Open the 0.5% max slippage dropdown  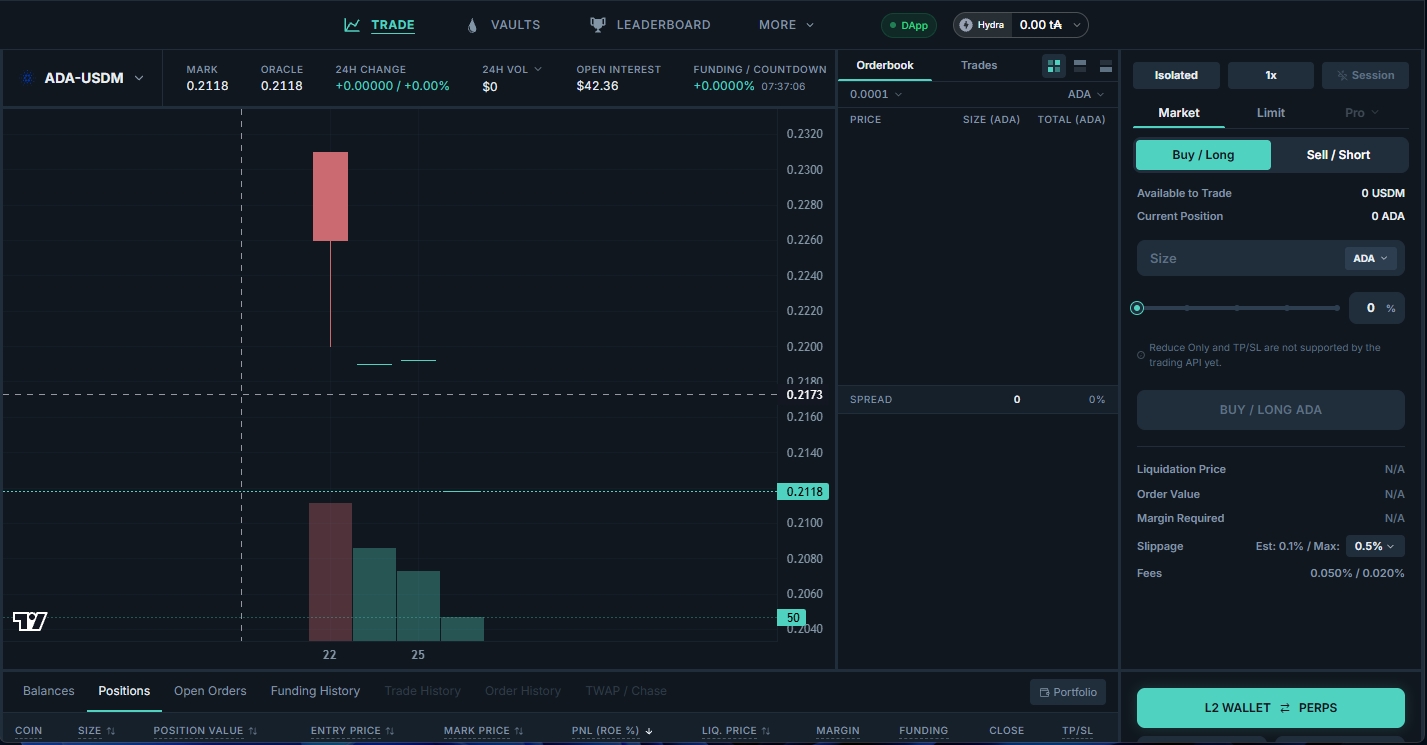click(x=1375, y=546)
